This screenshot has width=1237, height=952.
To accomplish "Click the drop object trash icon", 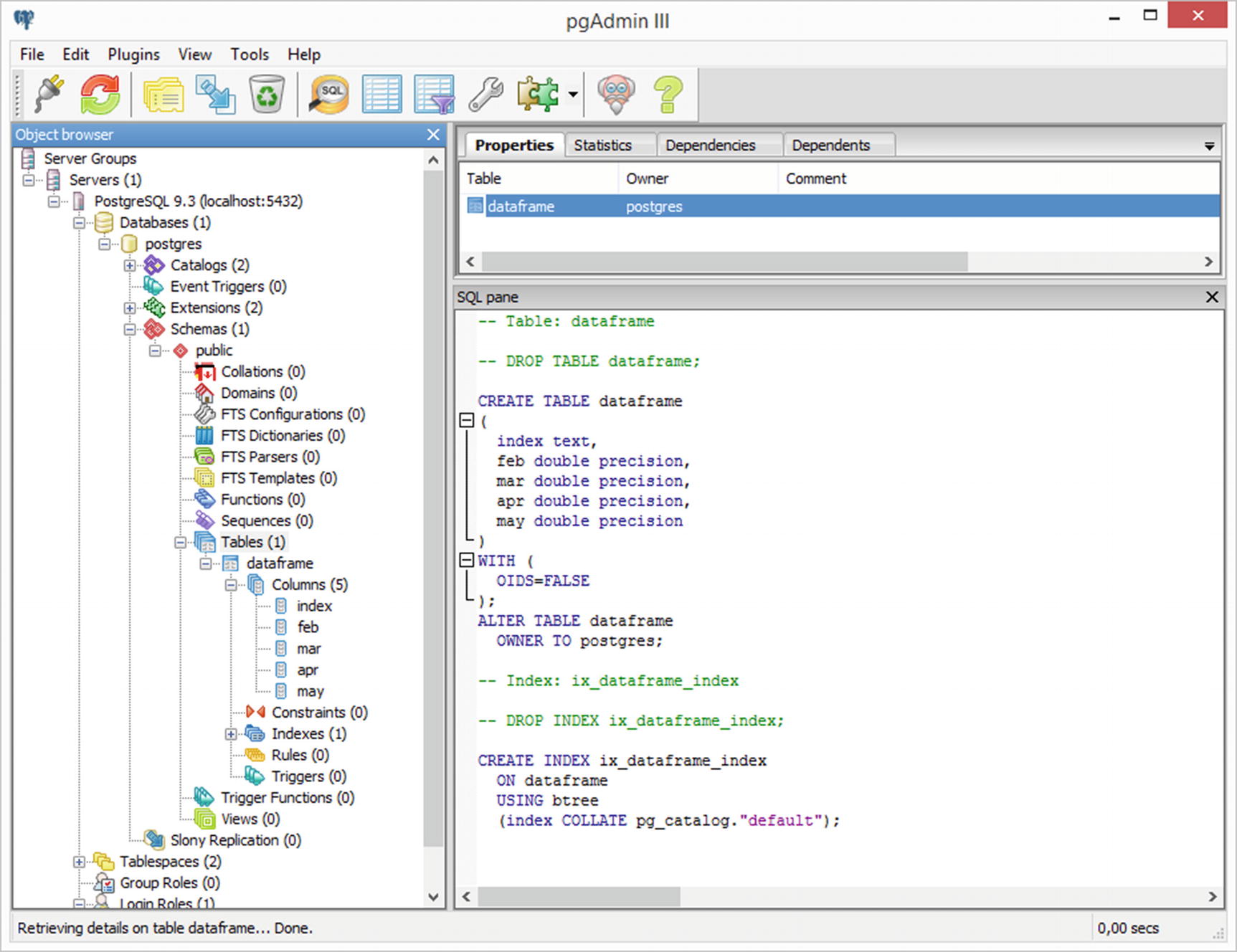I will [267, 94].
